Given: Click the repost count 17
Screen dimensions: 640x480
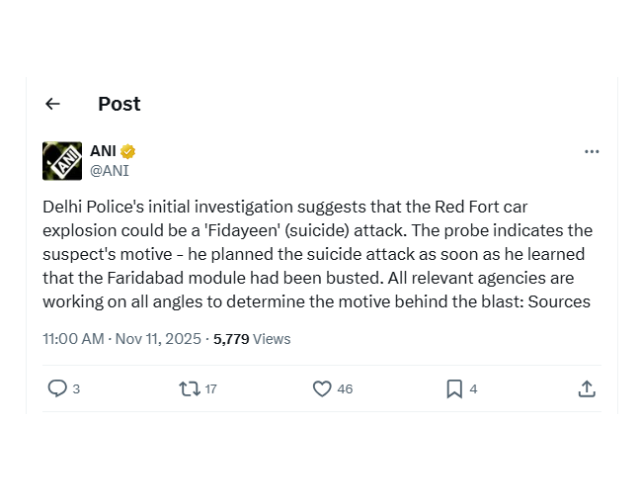Looking at the screenshot, I should click(210, 389).
